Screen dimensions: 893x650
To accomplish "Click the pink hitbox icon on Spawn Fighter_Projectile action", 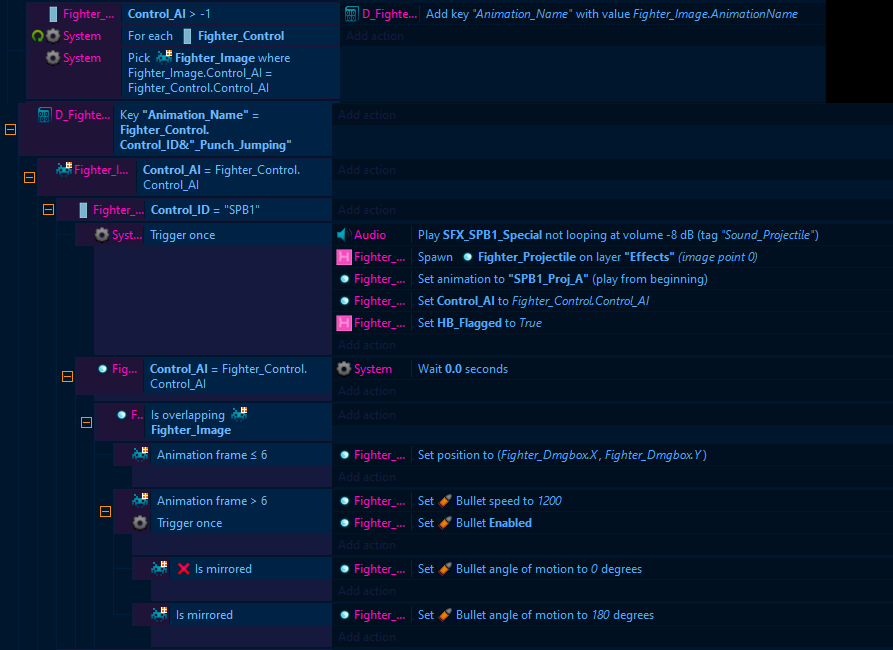I will pyautogui.click(x=344, y=257).
